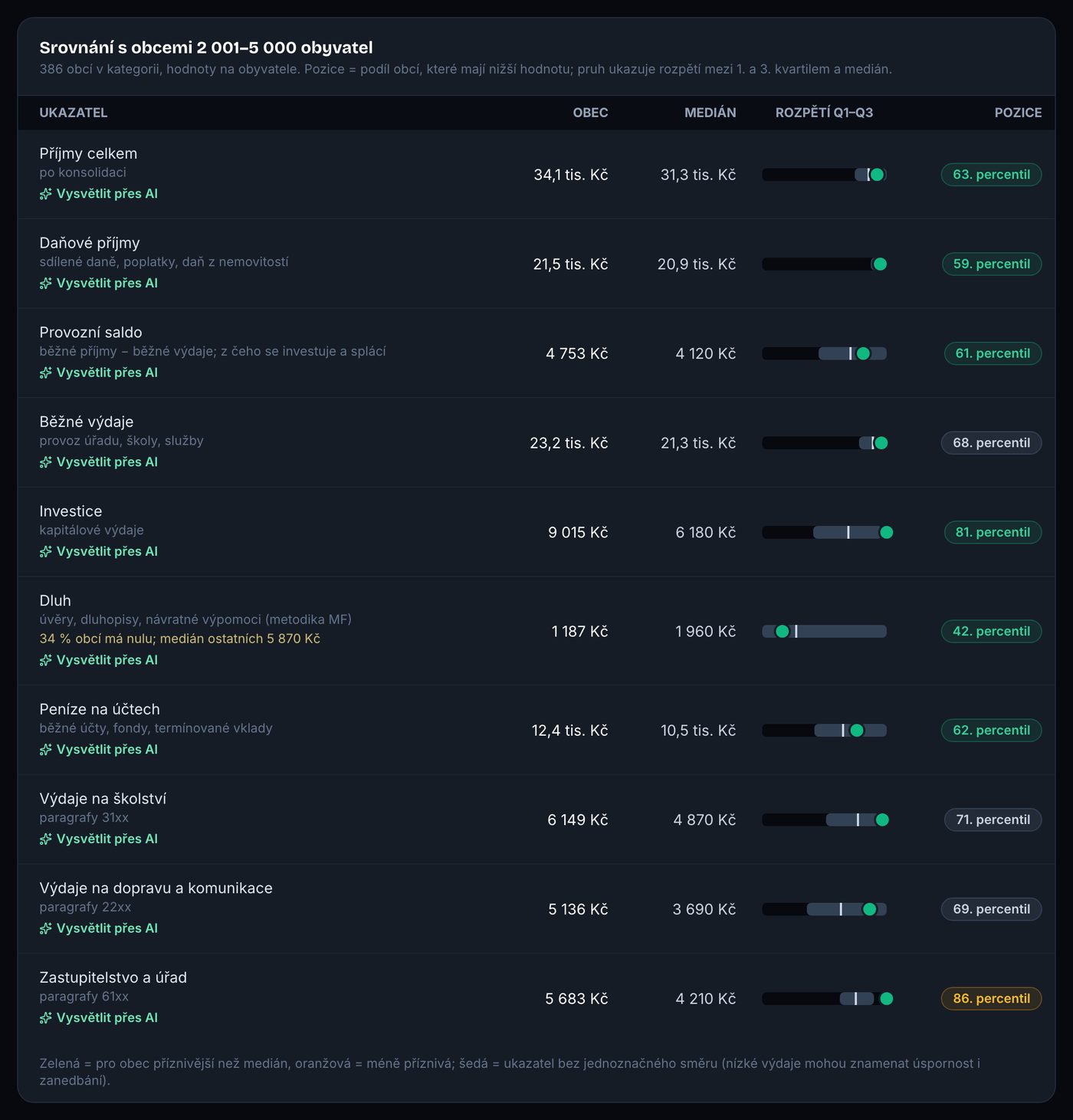
Task: Click the range bar in the Provozní saldo row
Action: [824, 353]
